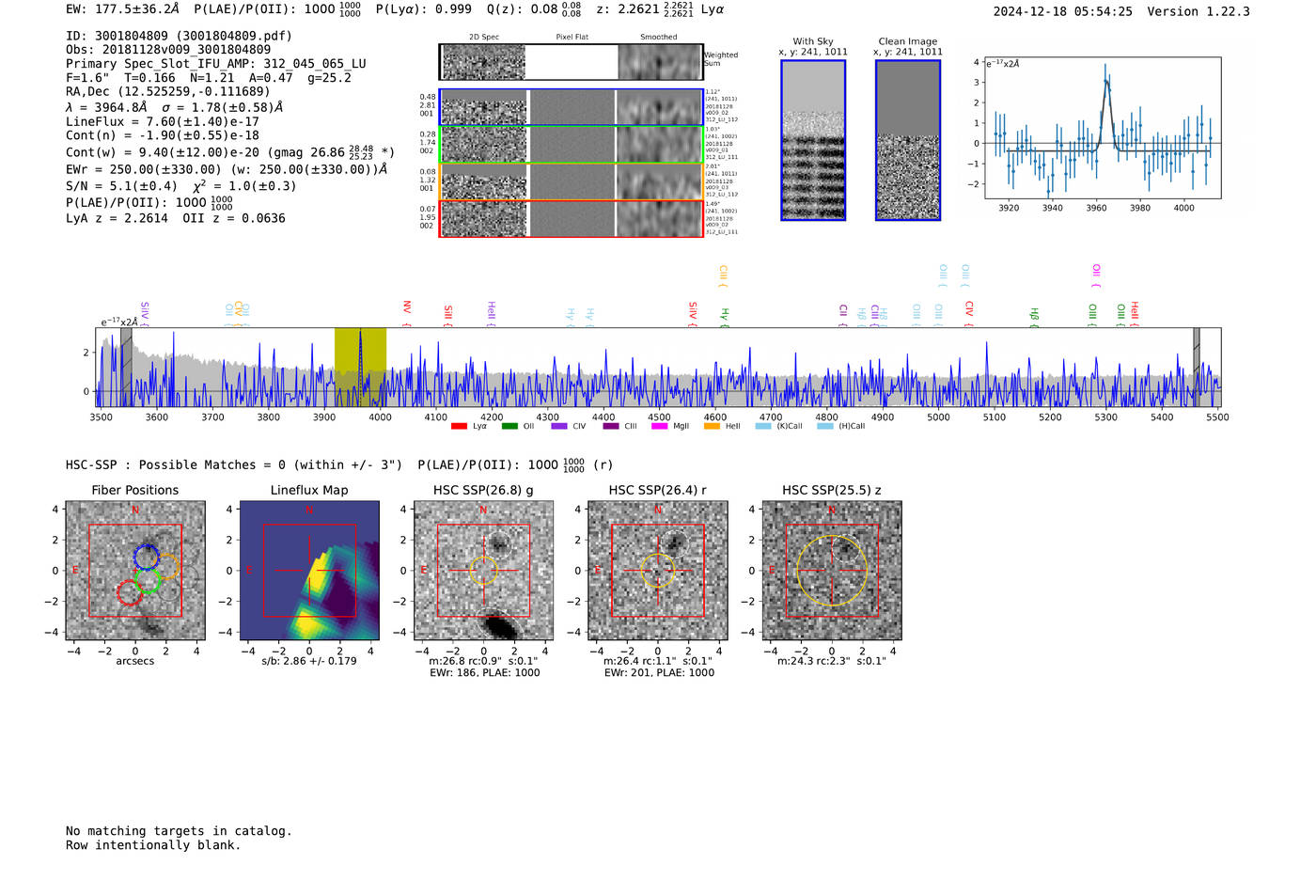Click the CIII dark purple legend swatch

(x=610, y=426)
